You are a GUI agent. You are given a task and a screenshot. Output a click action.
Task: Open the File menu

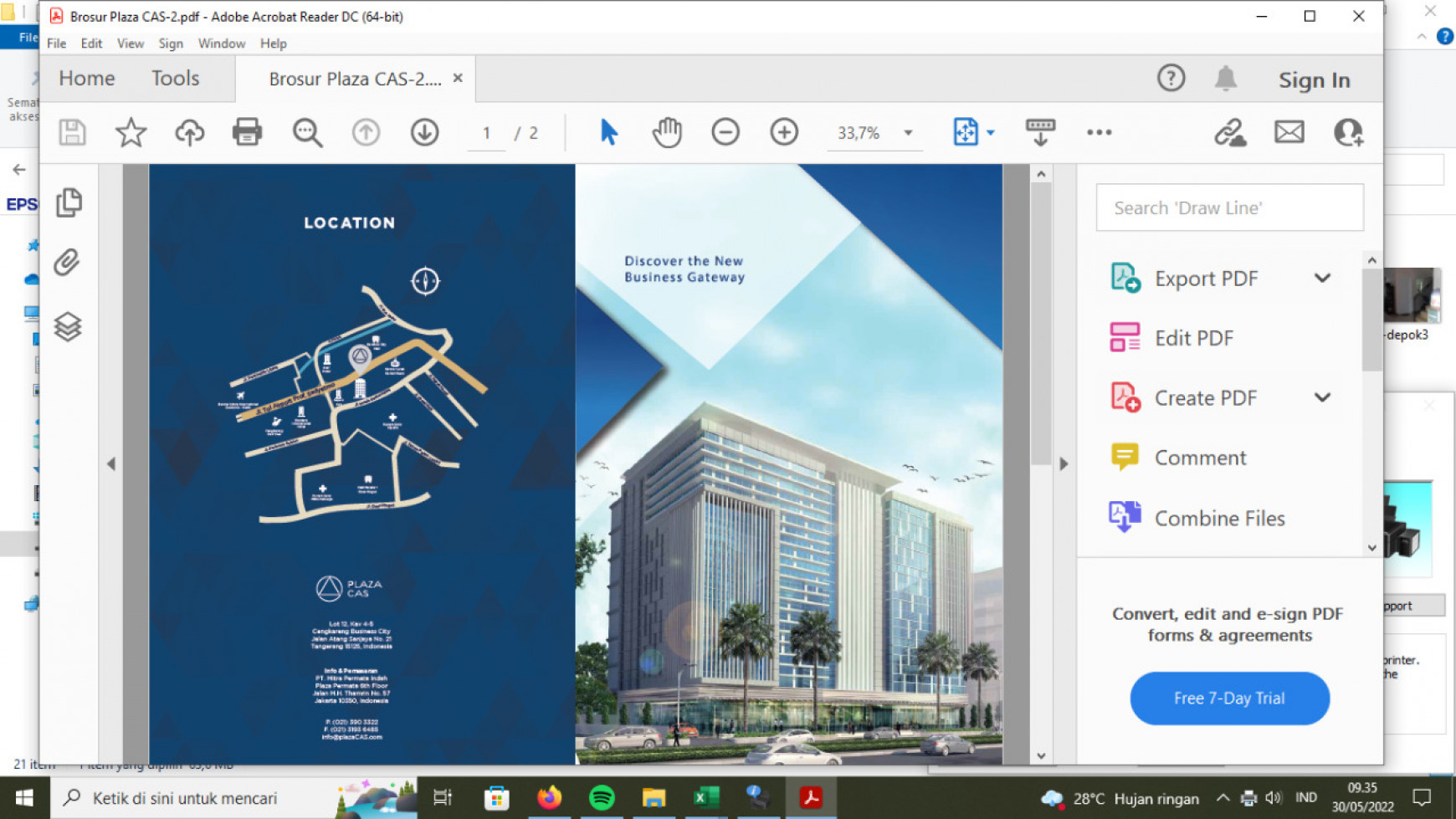click(56, 44)
